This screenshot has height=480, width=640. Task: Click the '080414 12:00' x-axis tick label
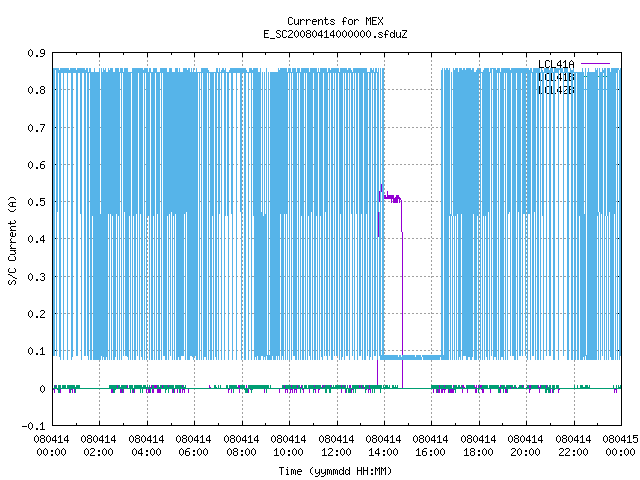pos(336,446)
